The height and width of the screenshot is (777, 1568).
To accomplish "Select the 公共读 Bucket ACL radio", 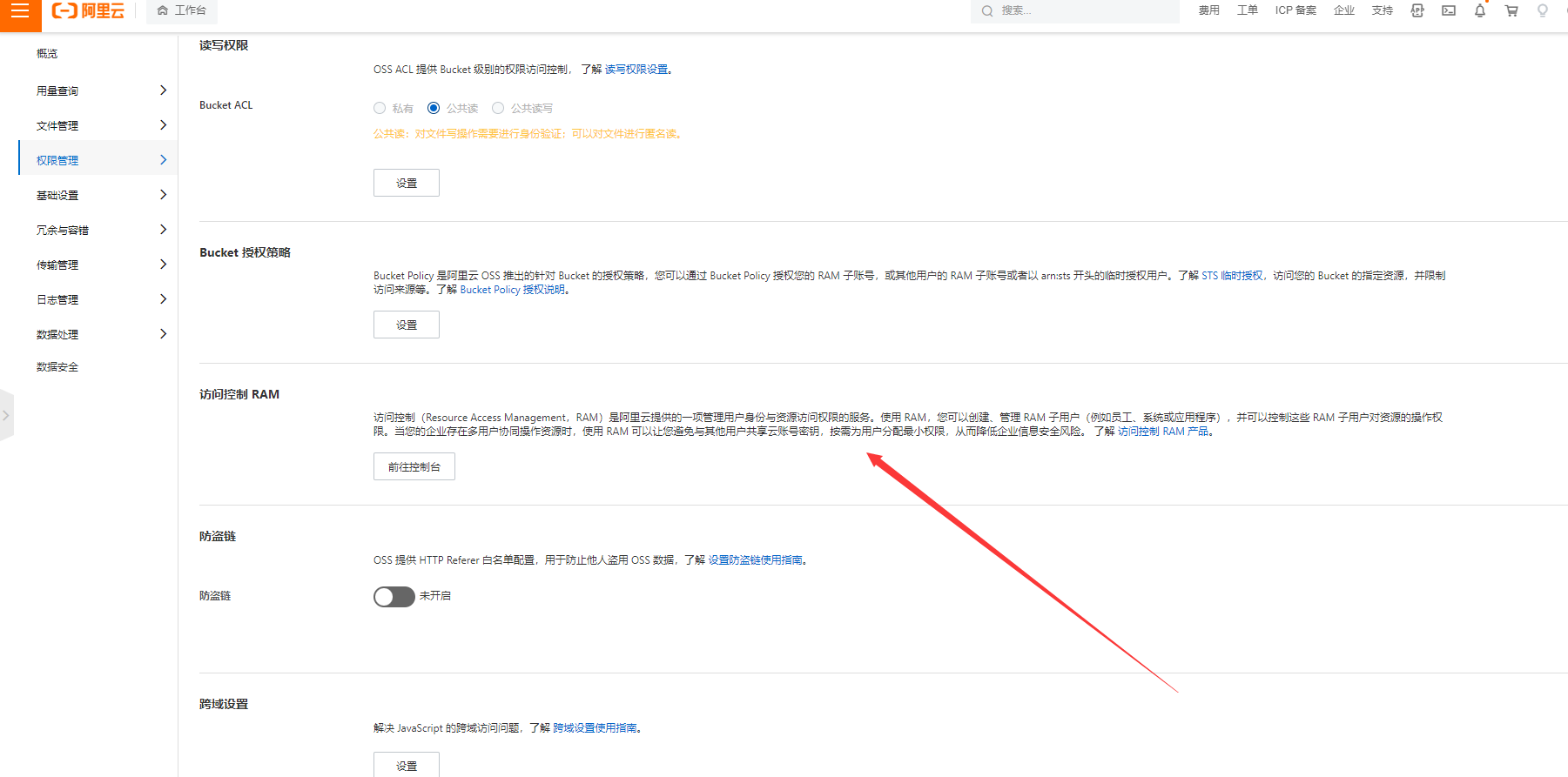I will click(x=434, y=108).
